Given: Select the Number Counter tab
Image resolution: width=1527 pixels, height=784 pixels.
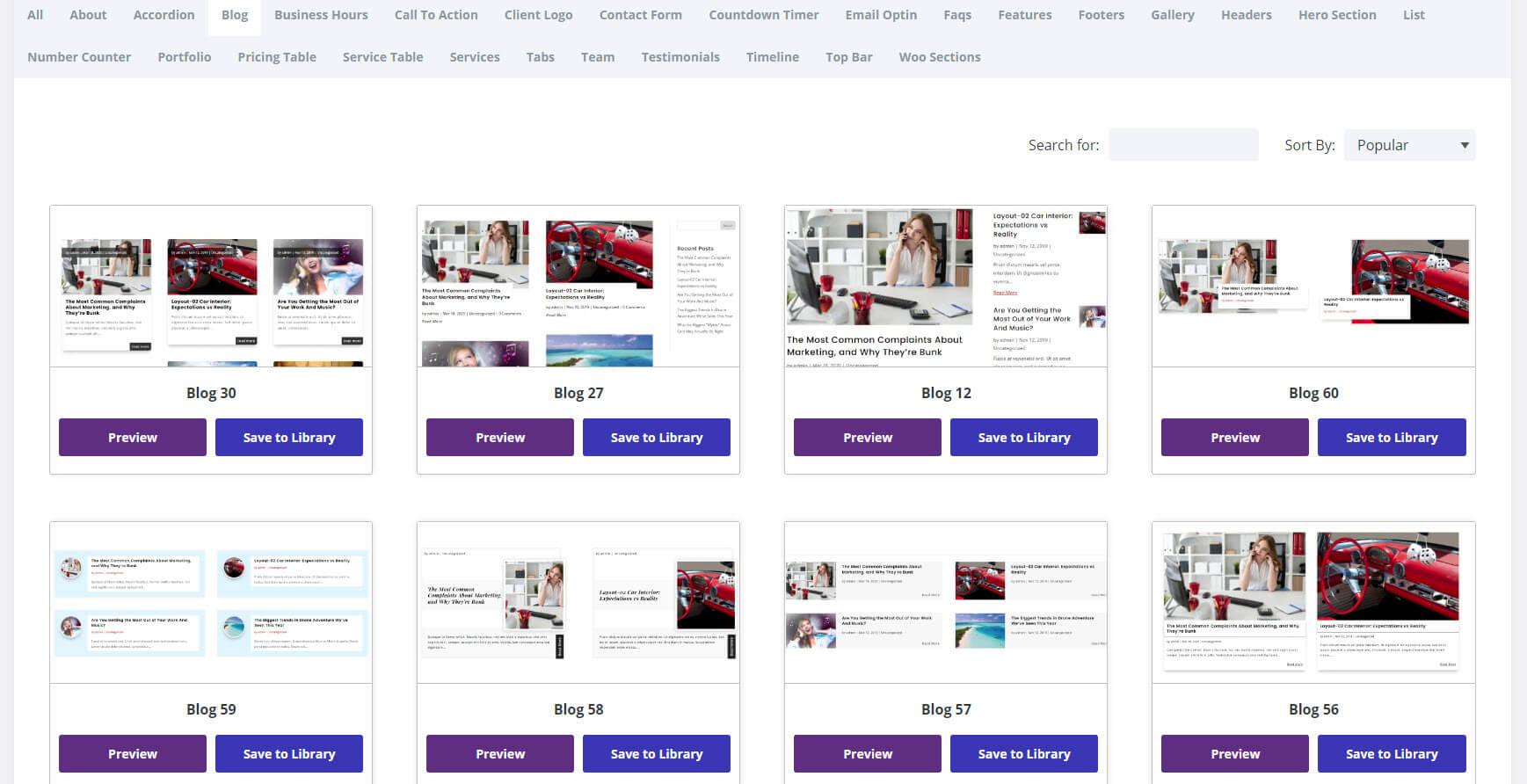Looking at the screenshot, I should coord(79,57).
